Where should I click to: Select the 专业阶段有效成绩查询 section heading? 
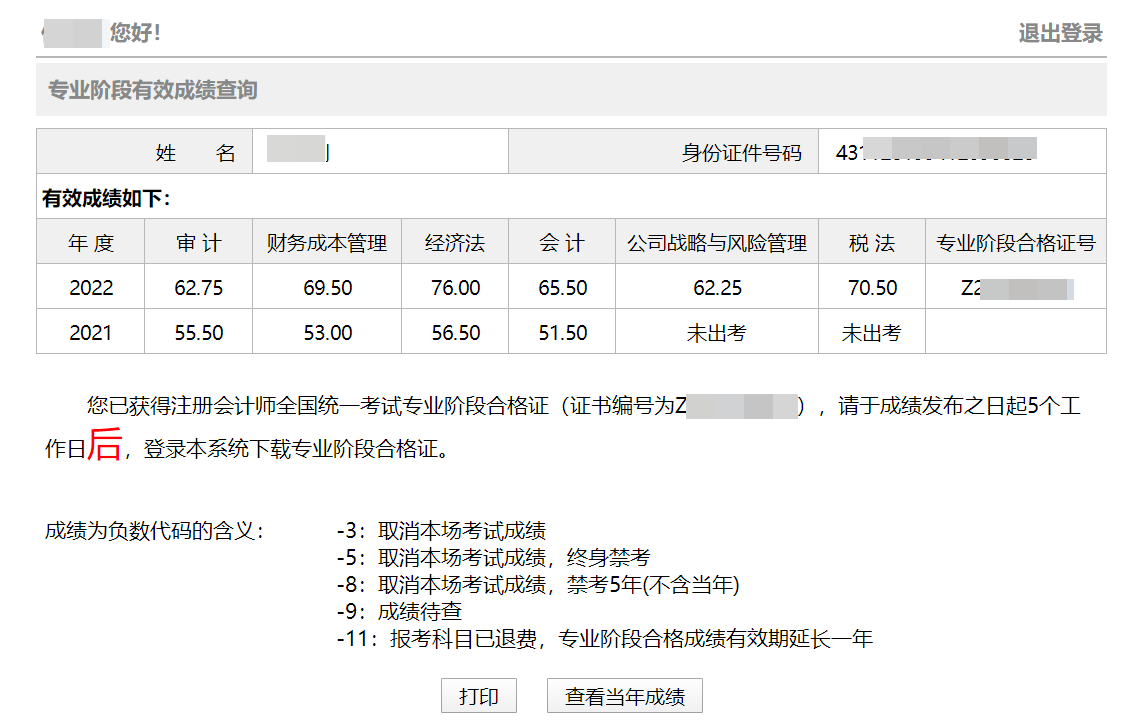pos(153,90)
